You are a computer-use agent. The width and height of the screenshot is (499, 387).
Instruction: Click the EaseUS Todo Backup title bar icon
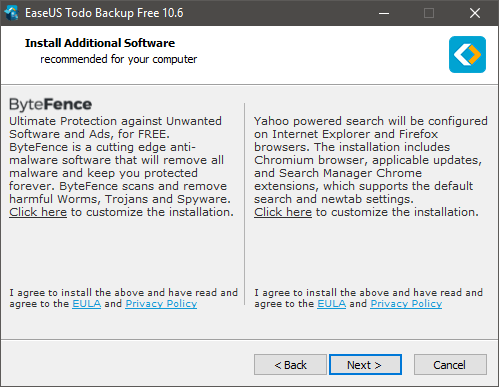click(11, 13)
